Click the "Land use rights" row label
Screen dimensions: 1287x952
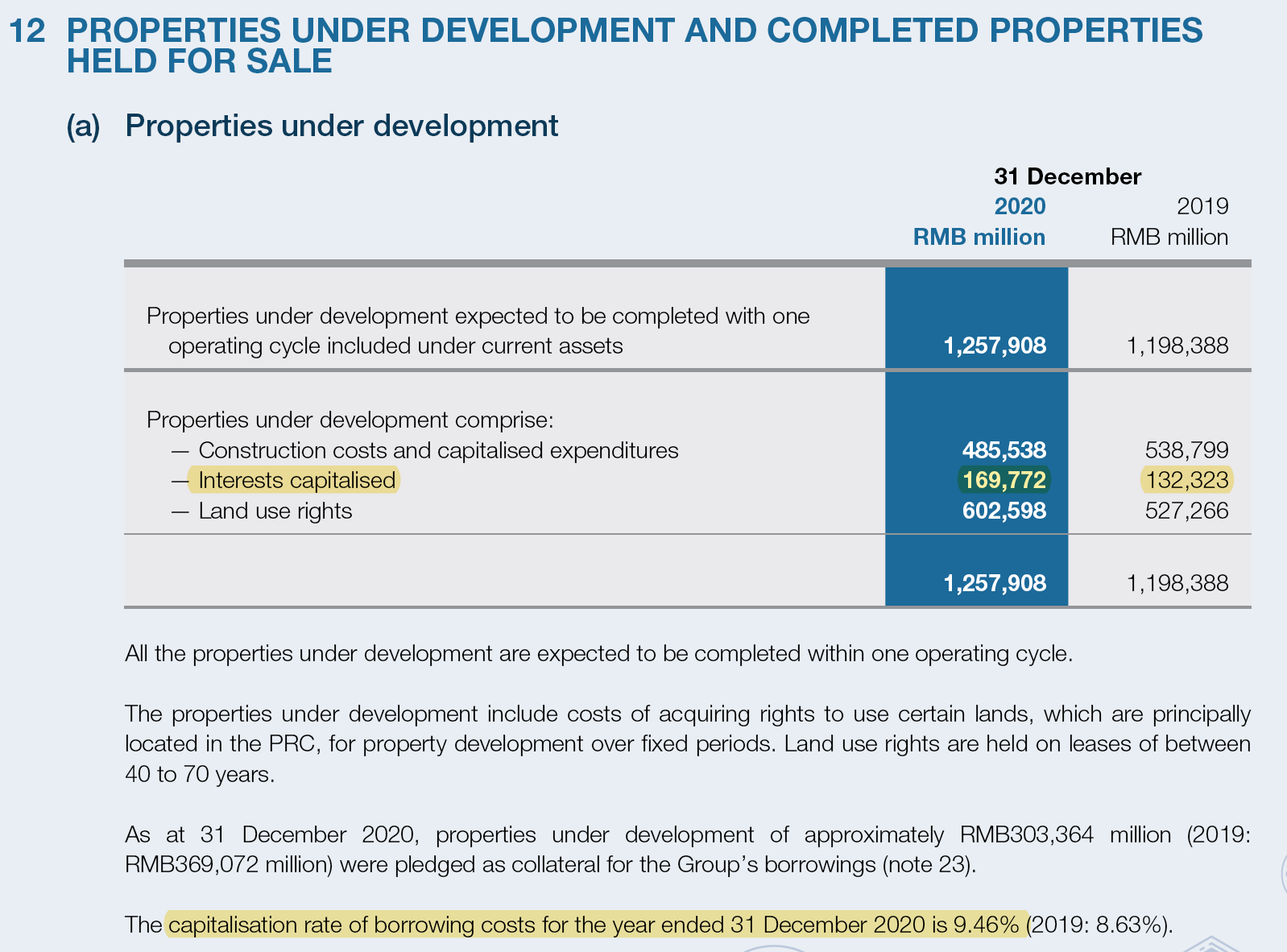(275, 511)
